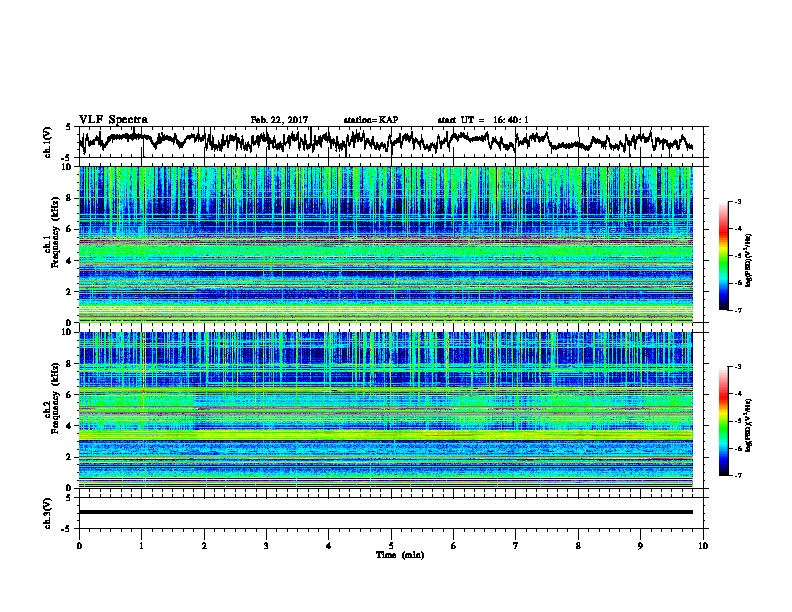Click the 'Time (min)' axis label
Viewport: 792px width, 612px height.
[400, 555]
